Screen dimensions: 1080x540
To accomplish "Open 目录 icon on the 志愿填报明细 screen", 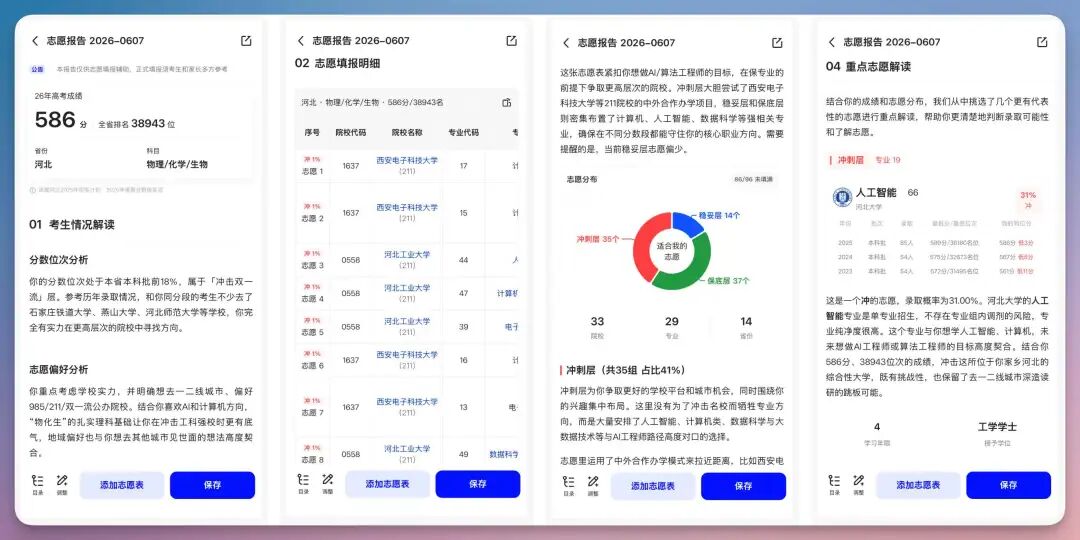I will [x=303, y=484].
